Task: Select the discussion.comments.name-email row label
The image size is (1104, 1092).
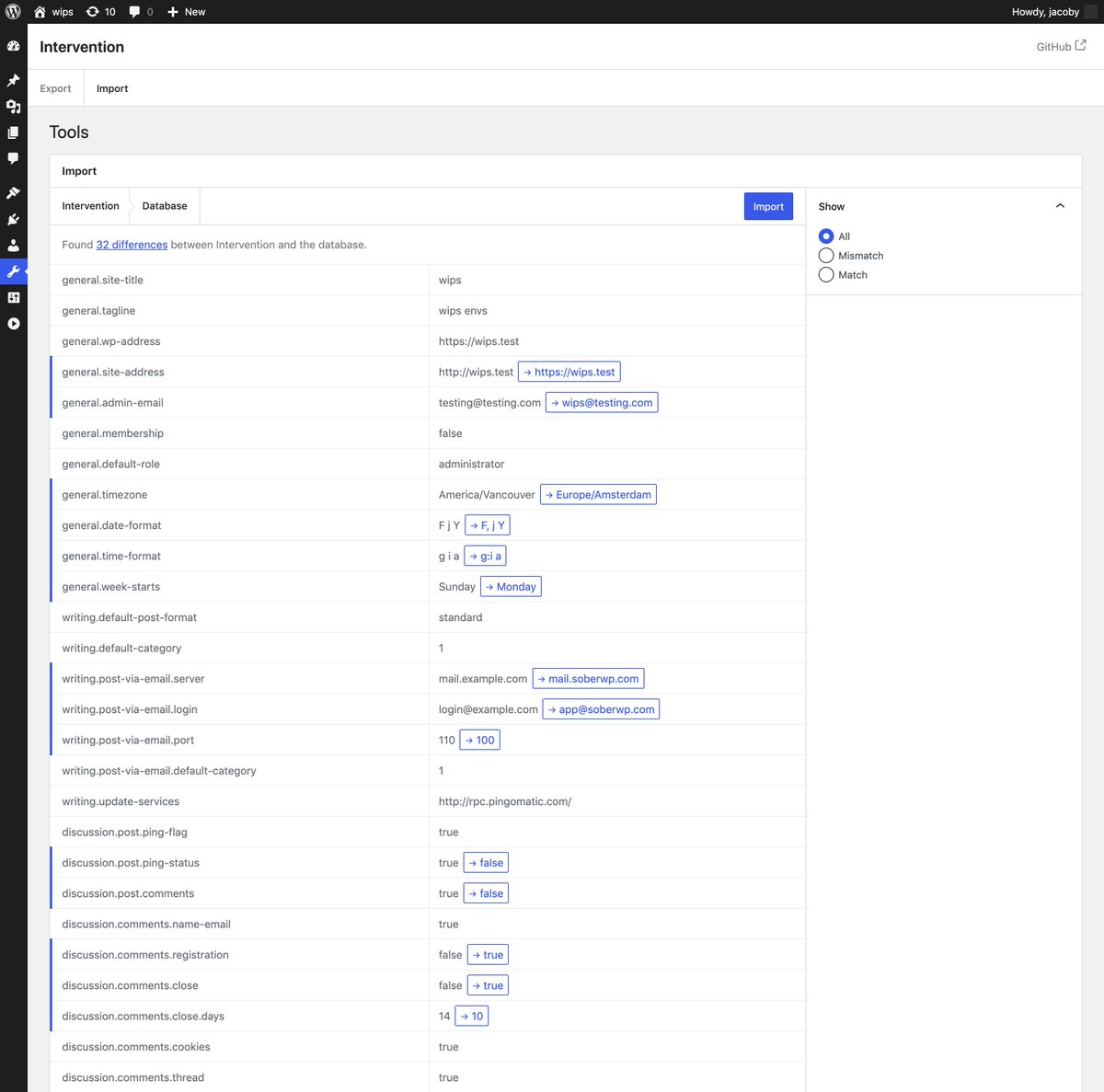Action: (146, 924)
